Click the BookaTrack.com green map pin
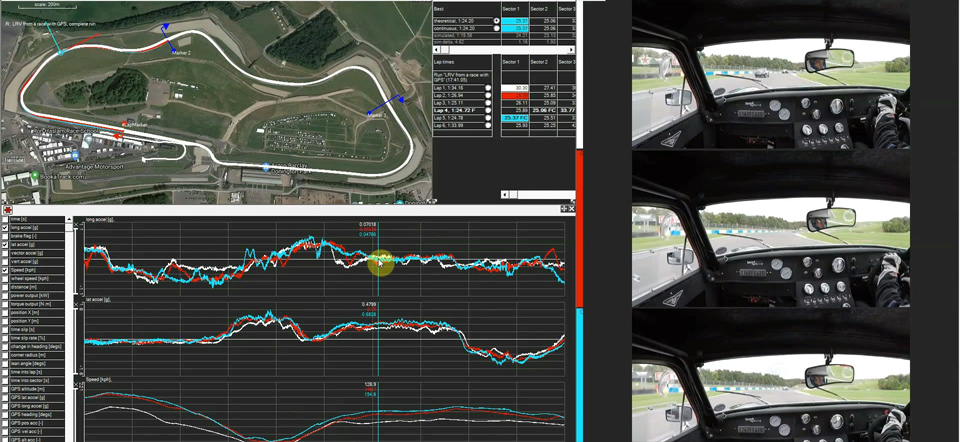Image resolution: width=960 pixels, height=442 pixels. pos(36,176)
